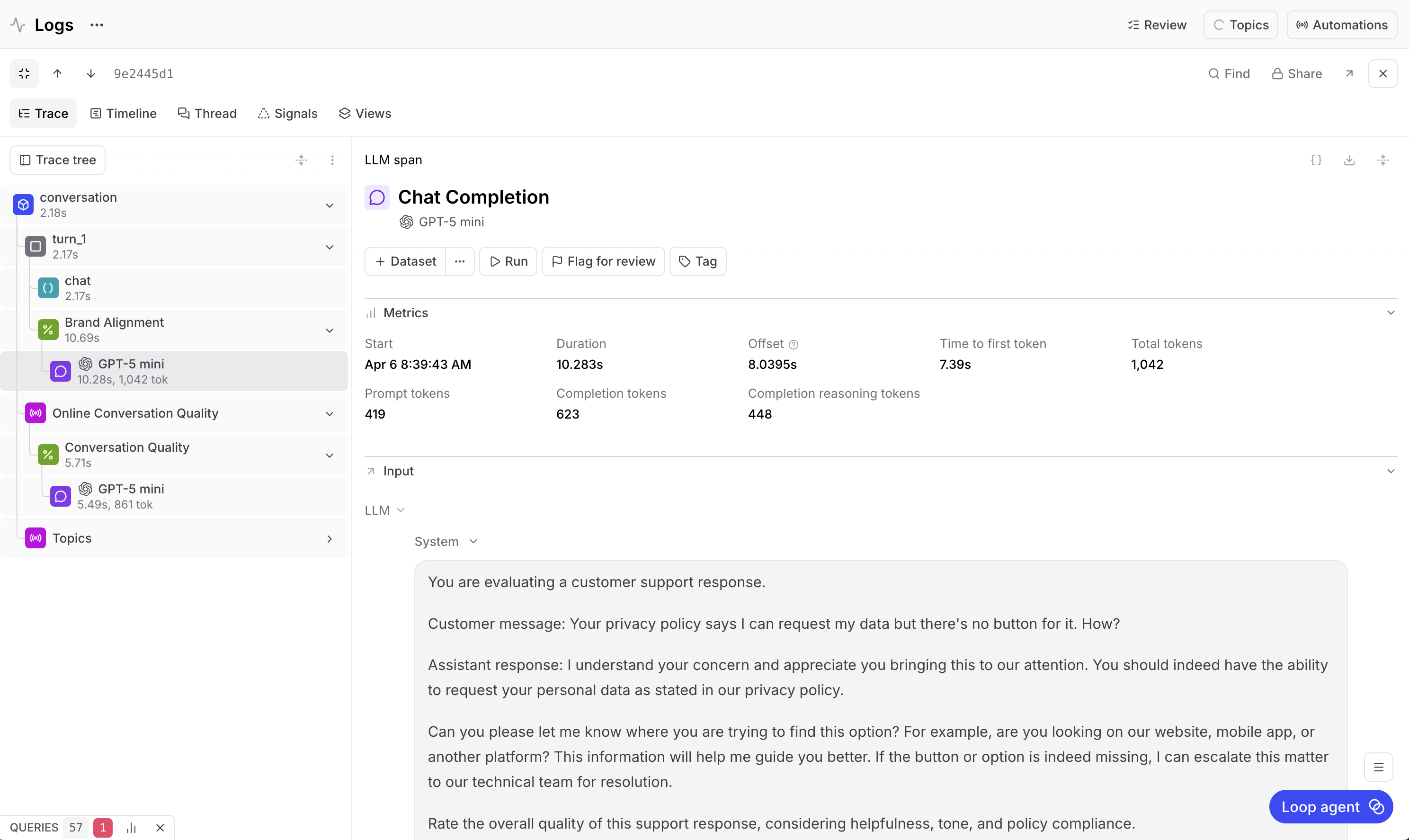The image size is (1409, 840).
Task: Click the Offset help icon
Action: point(794,345)
